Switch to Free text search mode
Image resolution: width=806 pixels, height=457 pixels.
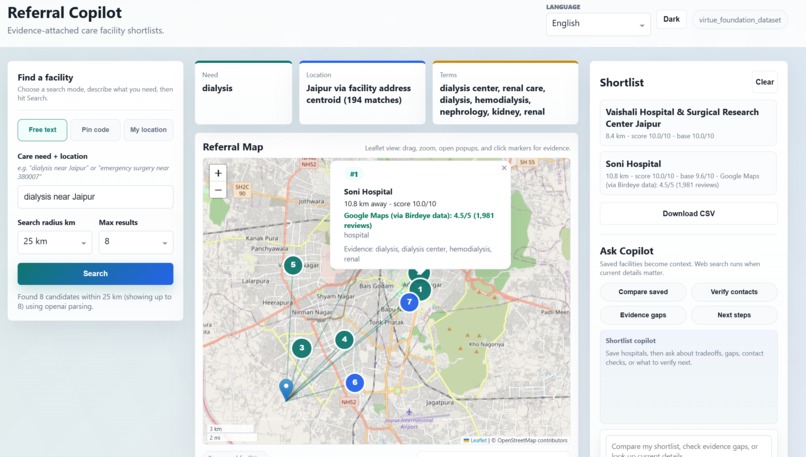point(42,130)
